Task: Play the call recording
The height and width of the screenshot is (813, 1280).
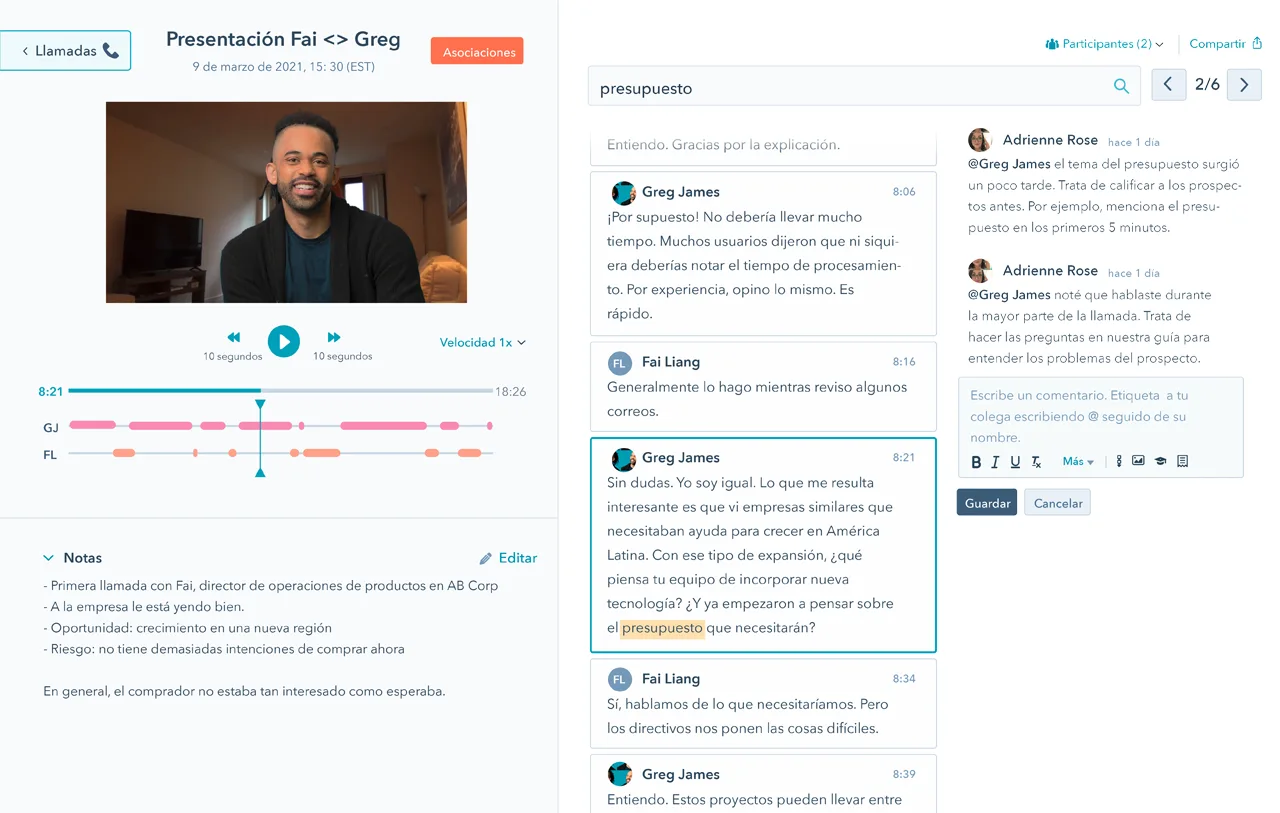Action: pos(284,341)
